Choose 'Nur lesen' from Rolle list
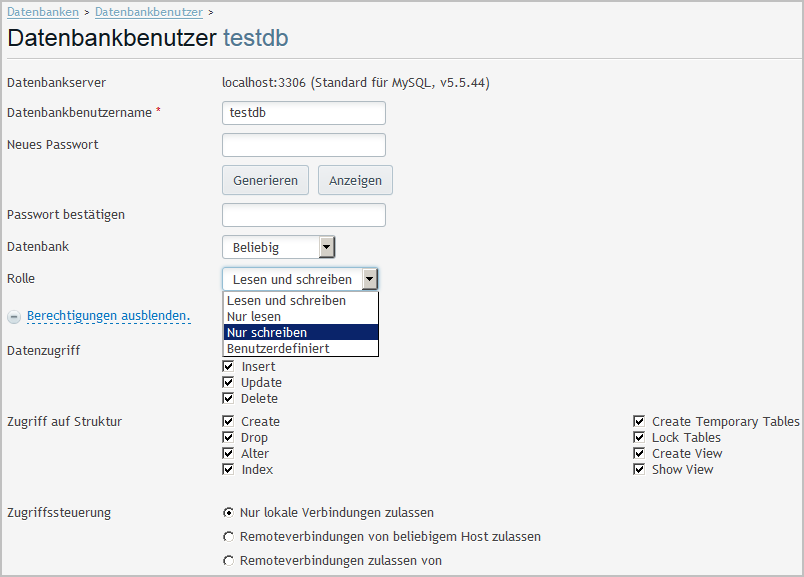The height and width of the screenshot is (577, 804). point(301,316)
